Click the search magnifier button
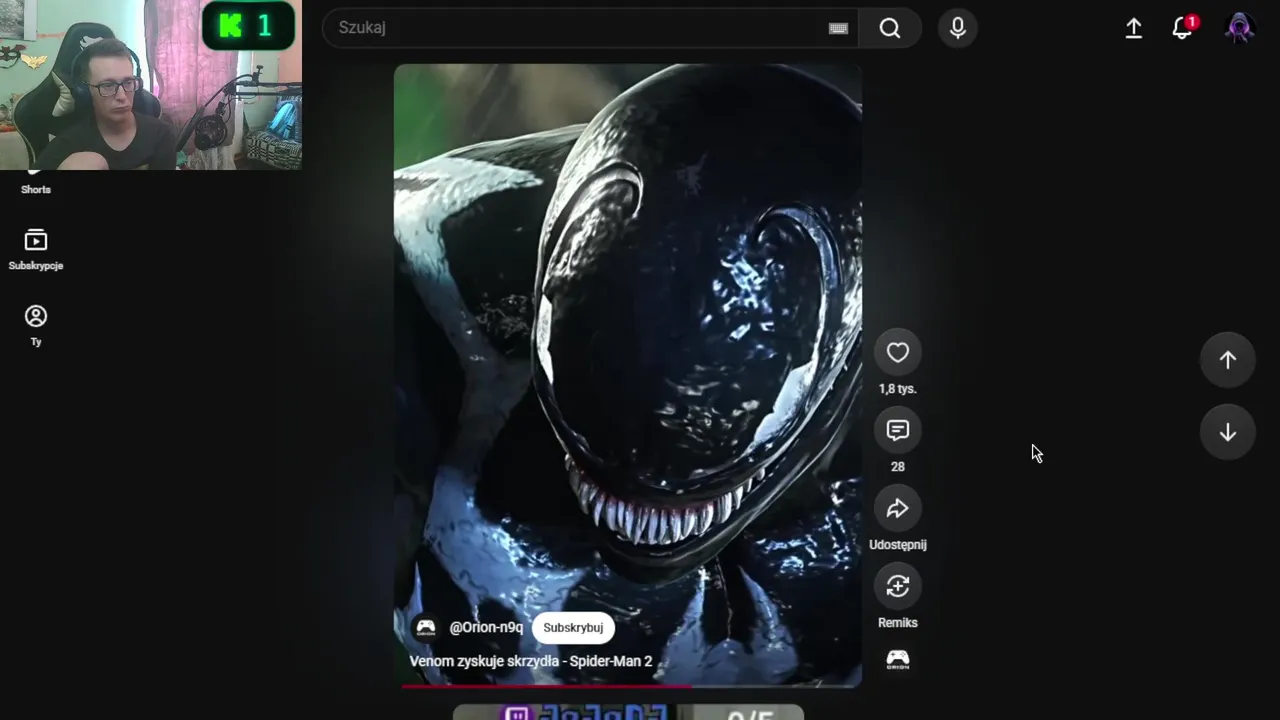Image resolution: width=1280 pixels, height=720 pixels. 890,28
